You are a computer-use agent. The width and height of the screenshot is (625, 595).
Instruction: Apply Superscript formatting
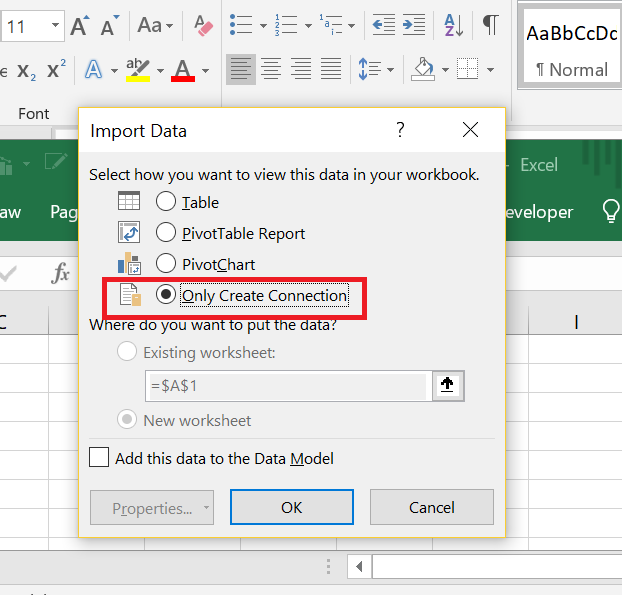[x=57, y=70]
